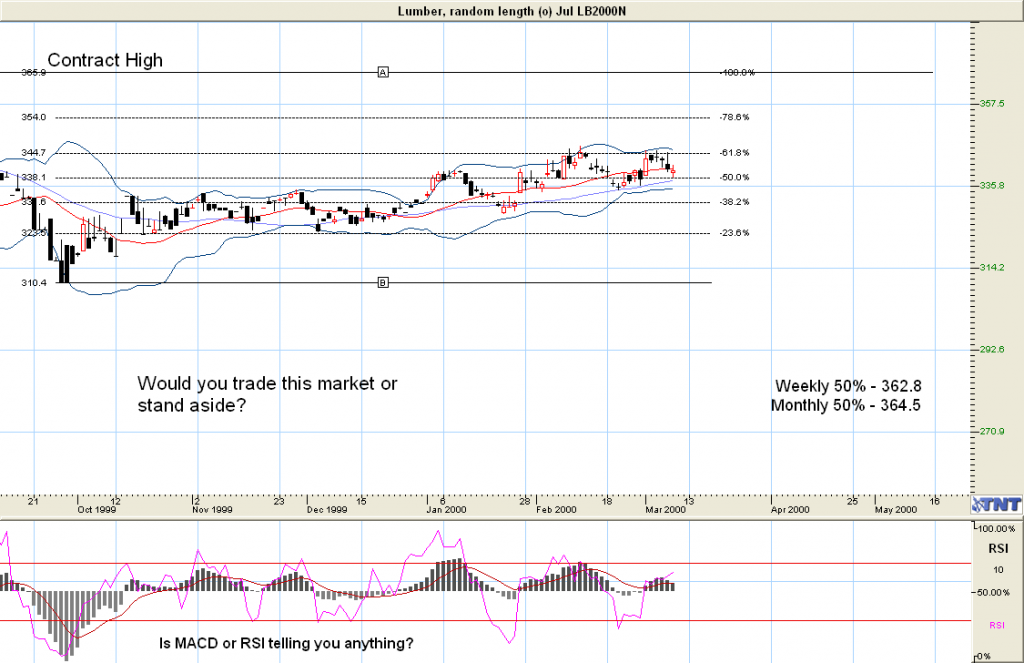This screenshot has height=663, width=1024.
Task: Click the Jan 2000 date axis label
Action: click(447, 510)
